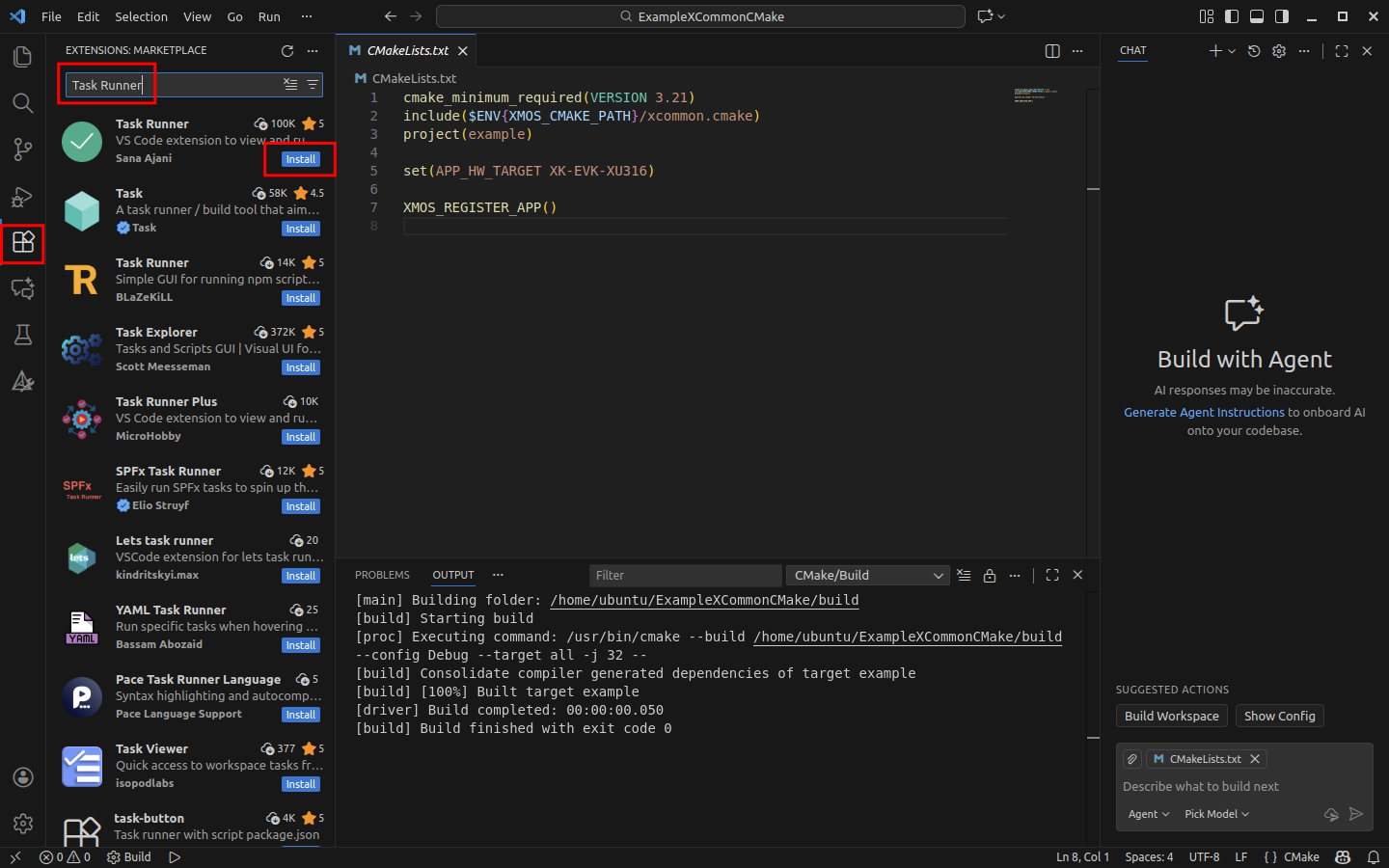Open the Selection menu
The image size is (1389, 868).
141,16
